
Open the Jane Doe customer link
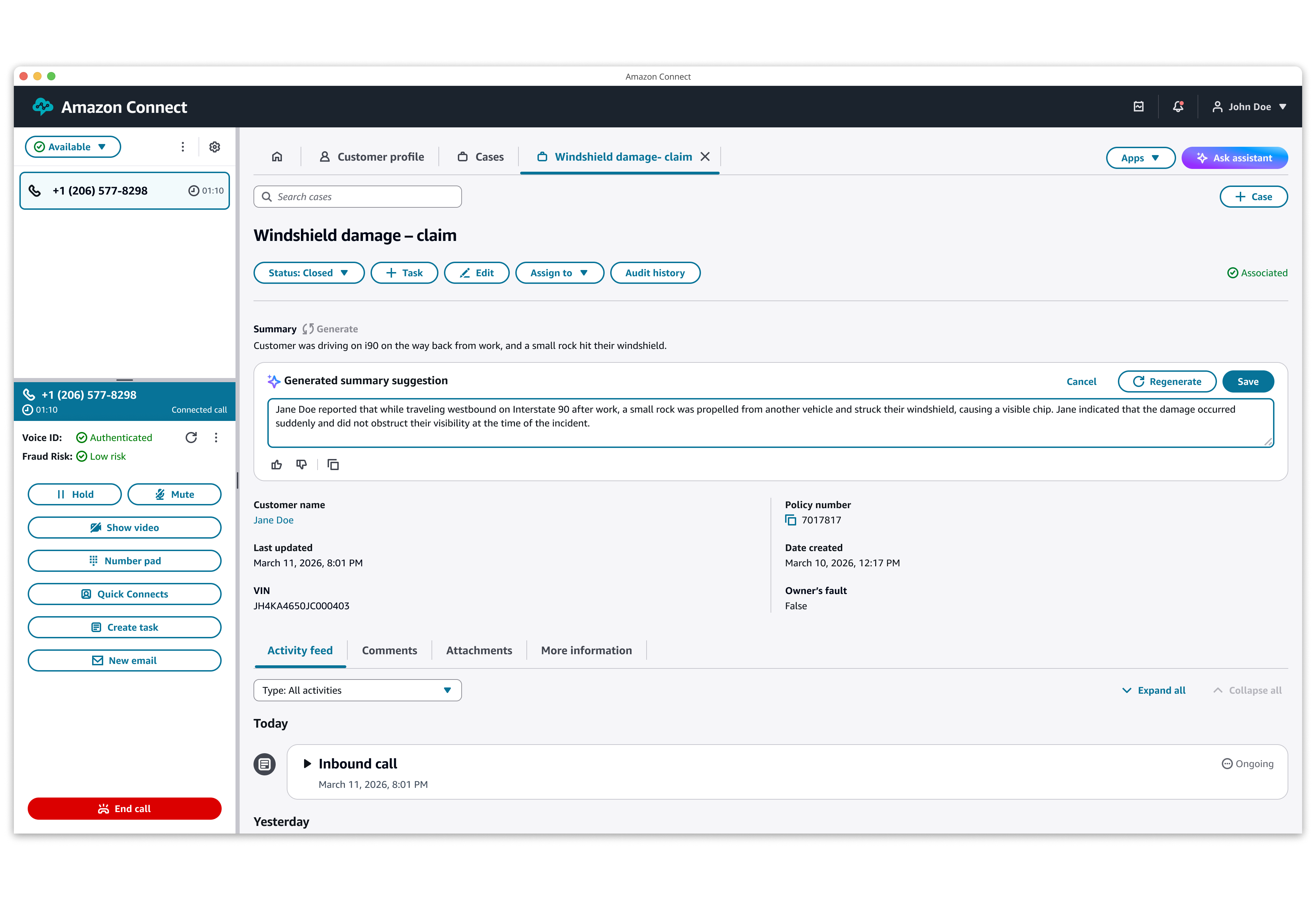274,520
